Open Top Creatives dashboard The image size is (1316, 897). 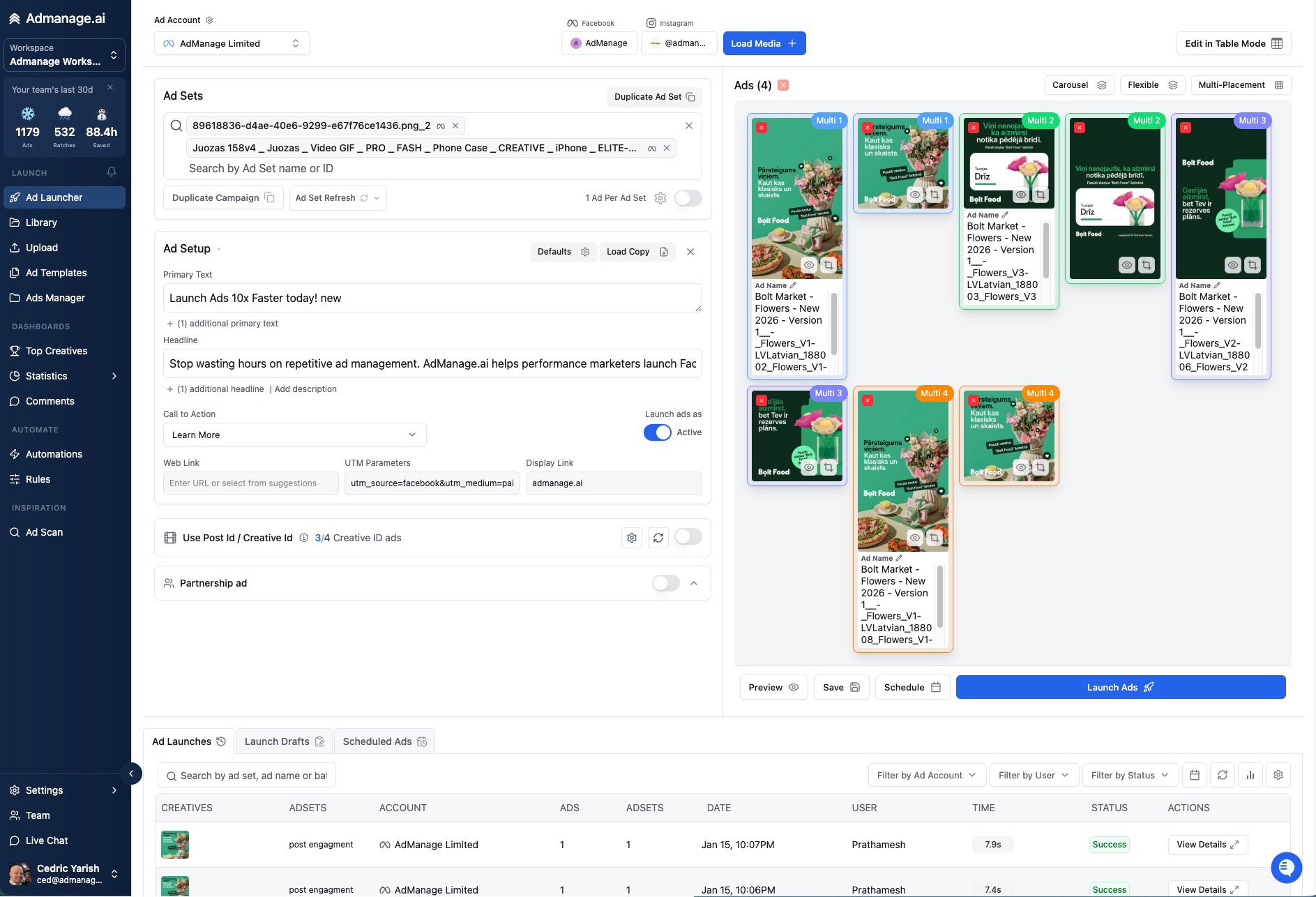click(64, 351)
